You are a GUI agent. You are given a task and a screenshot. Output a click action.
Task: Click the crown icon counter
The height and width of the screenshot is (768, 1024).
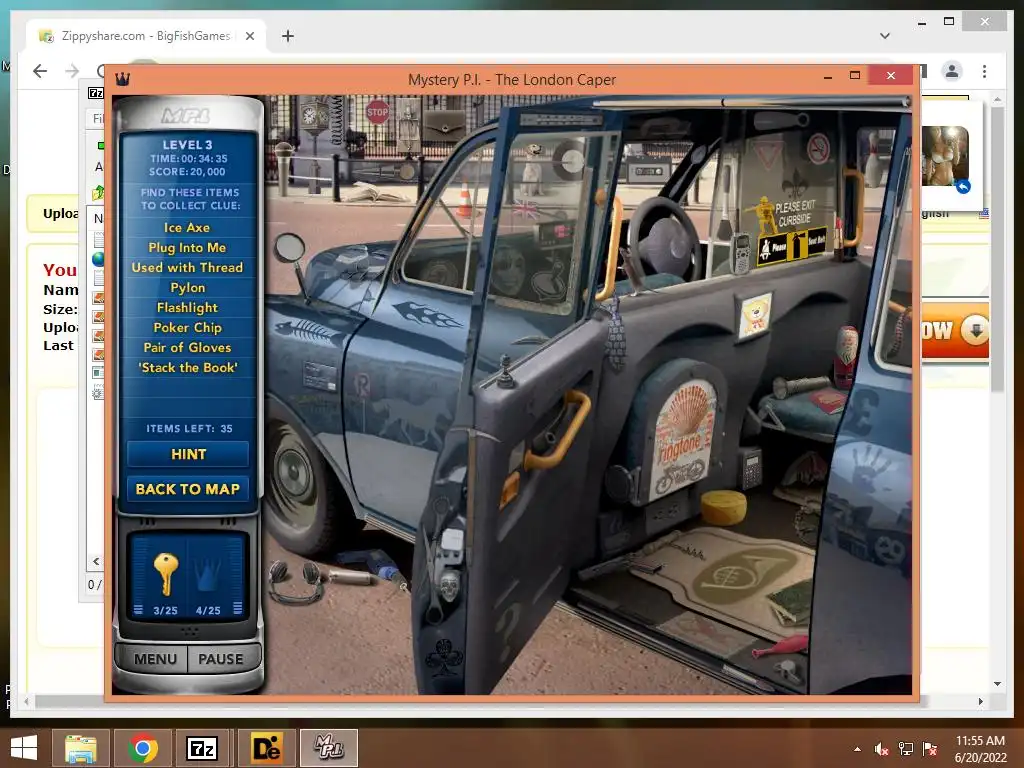click(208, 576)
